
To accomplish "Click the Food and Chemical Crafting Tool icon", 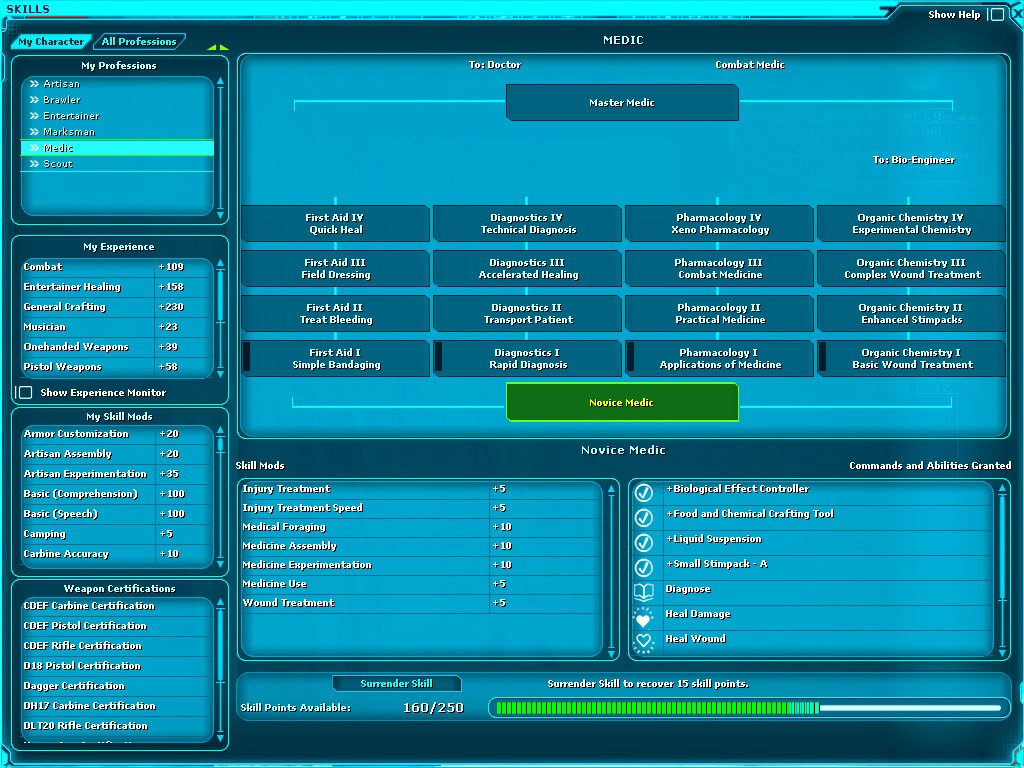I will tap(644, 518).
